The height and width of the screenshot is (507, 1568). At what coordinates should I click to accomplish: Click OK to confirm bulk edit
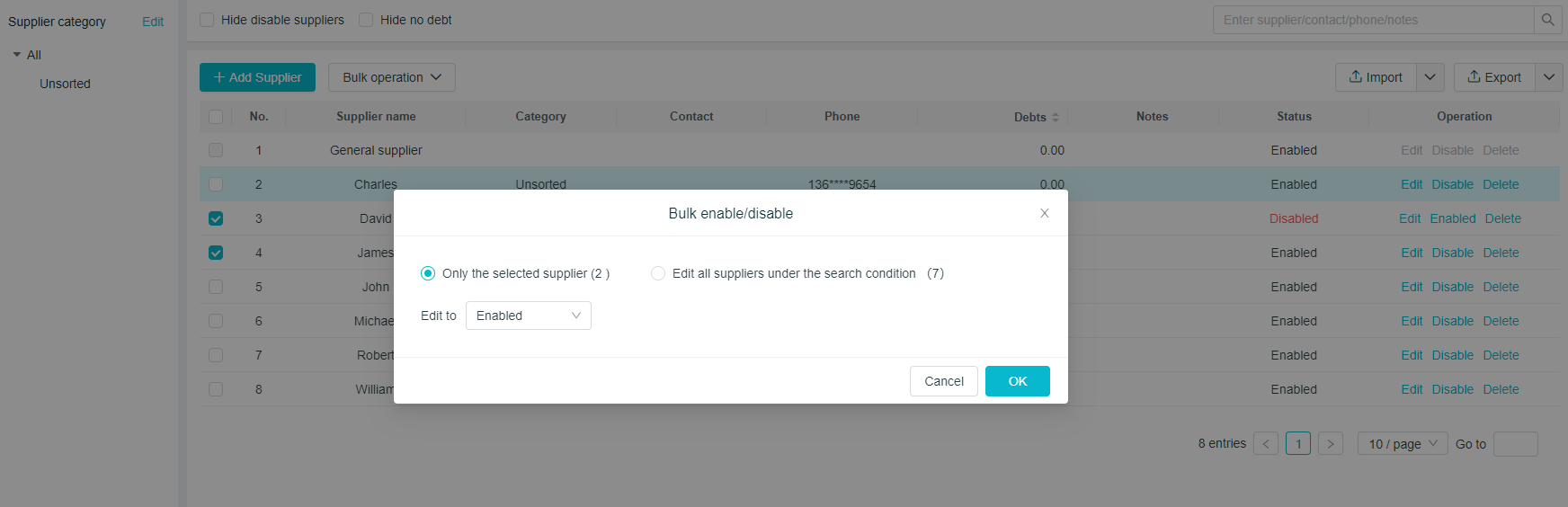pos(1017,381)
